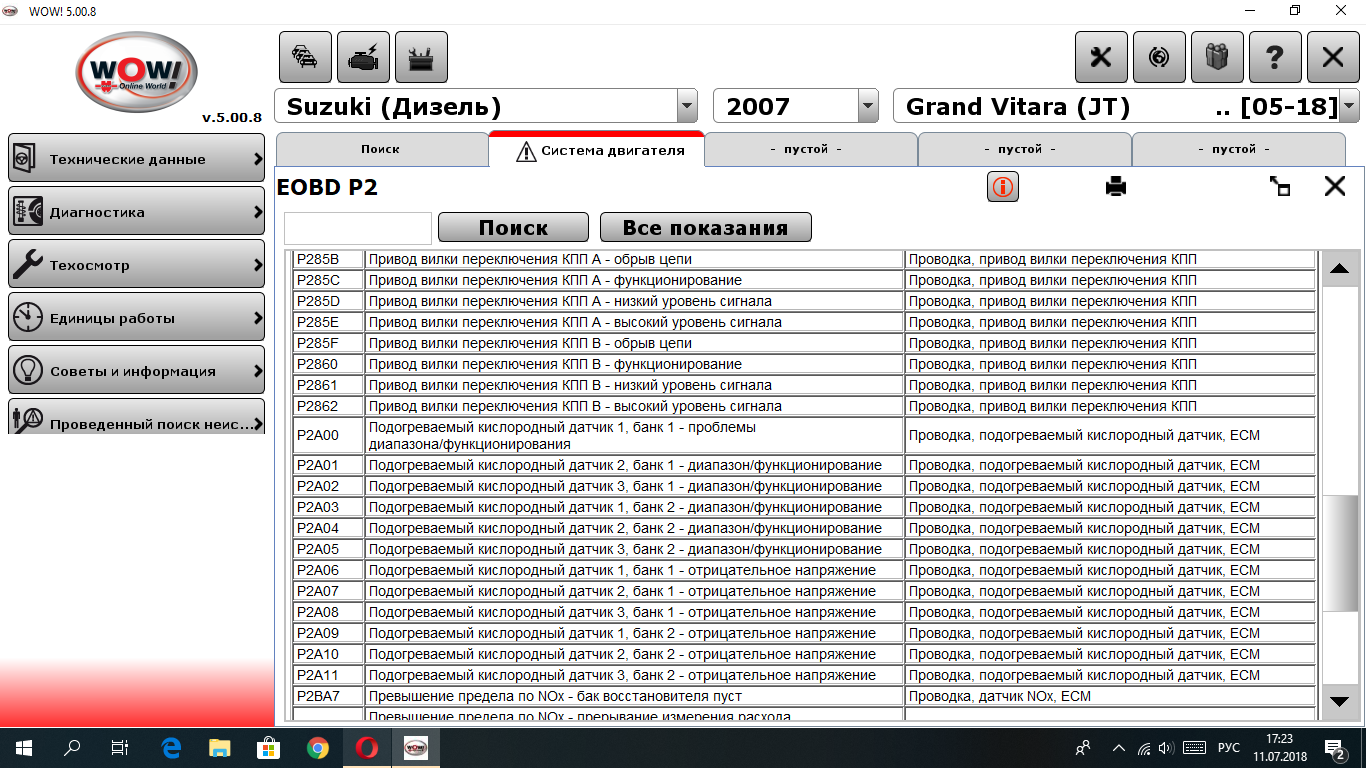Open the Grand Vitara (JT) model dropdown
This screenshot has height=768, width=1366.
[x=1349, y=106]
